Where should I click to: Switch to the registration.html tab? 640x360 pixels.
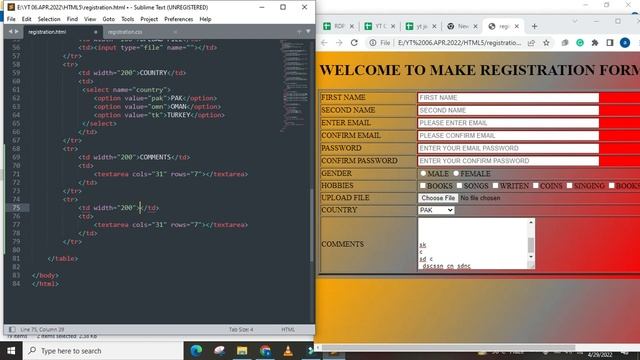tap(61, 32)
